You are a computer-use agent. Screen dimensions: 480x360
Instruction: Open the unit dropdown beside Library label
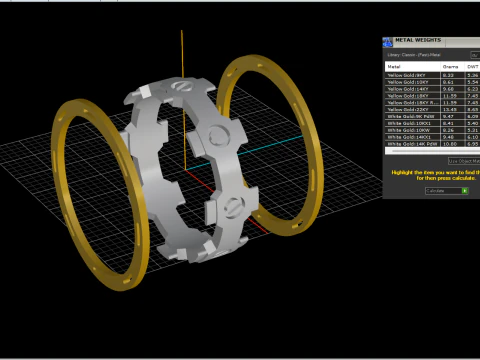475,55
